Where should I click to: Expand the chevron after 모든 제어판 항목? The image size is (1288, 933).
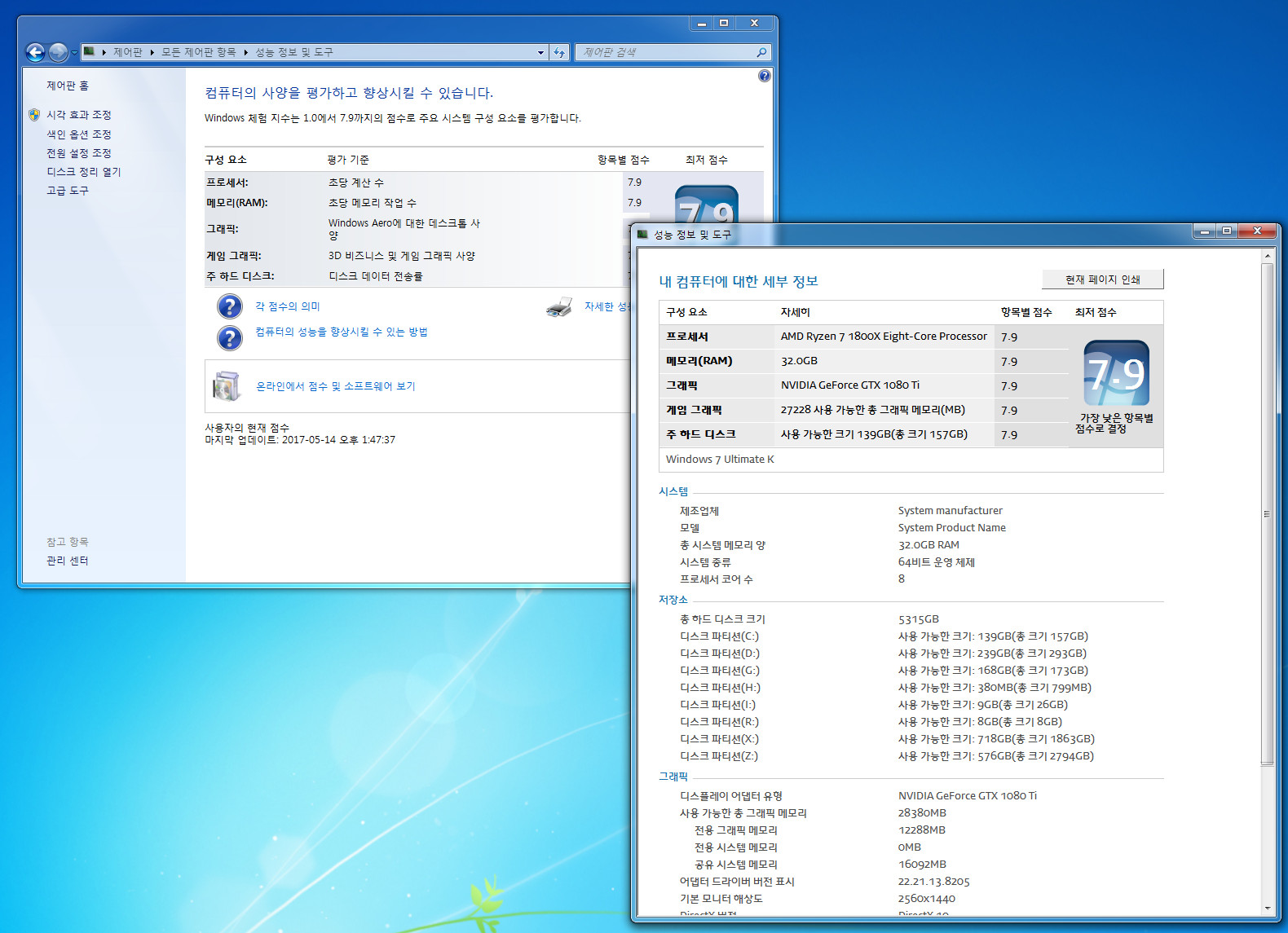click(245, 52)
